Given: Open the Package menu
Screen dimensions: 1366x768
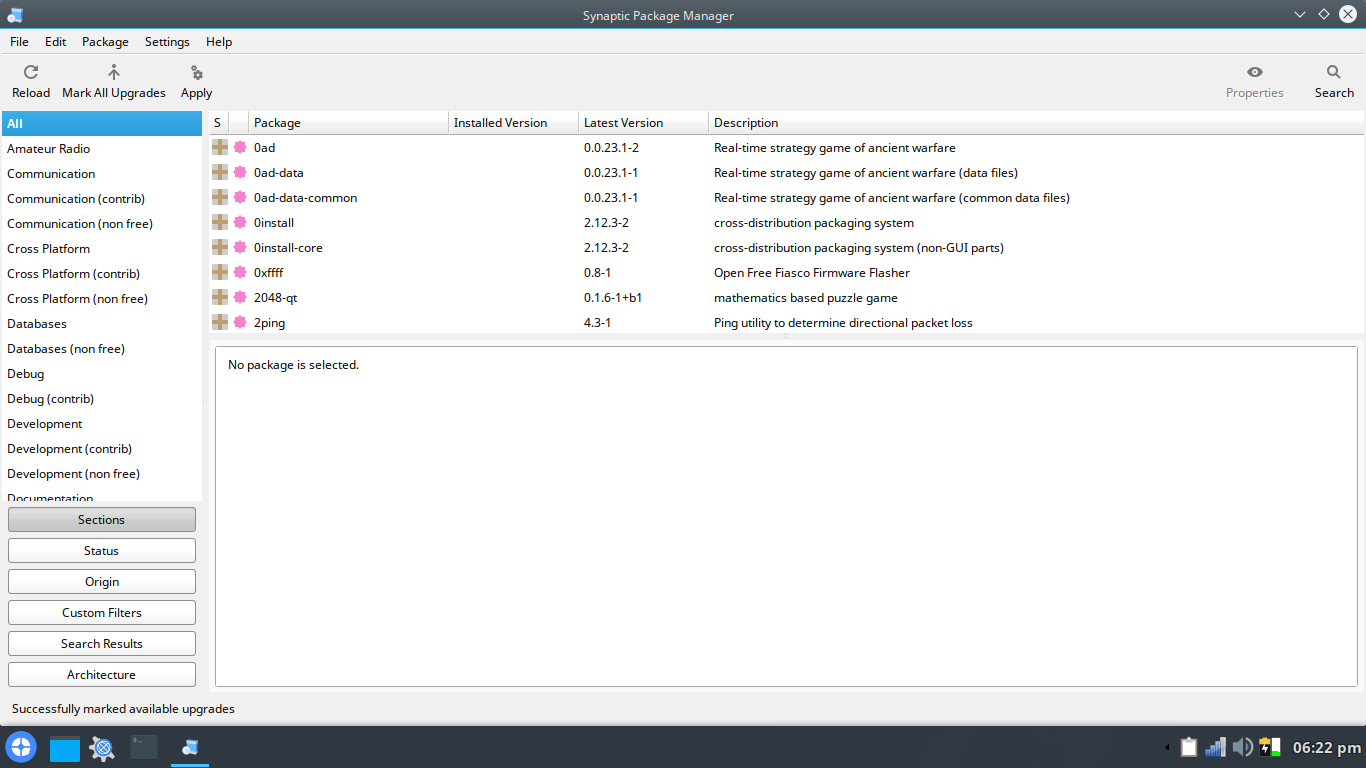Looking at the screenshot, I should (x=105, y=42).
